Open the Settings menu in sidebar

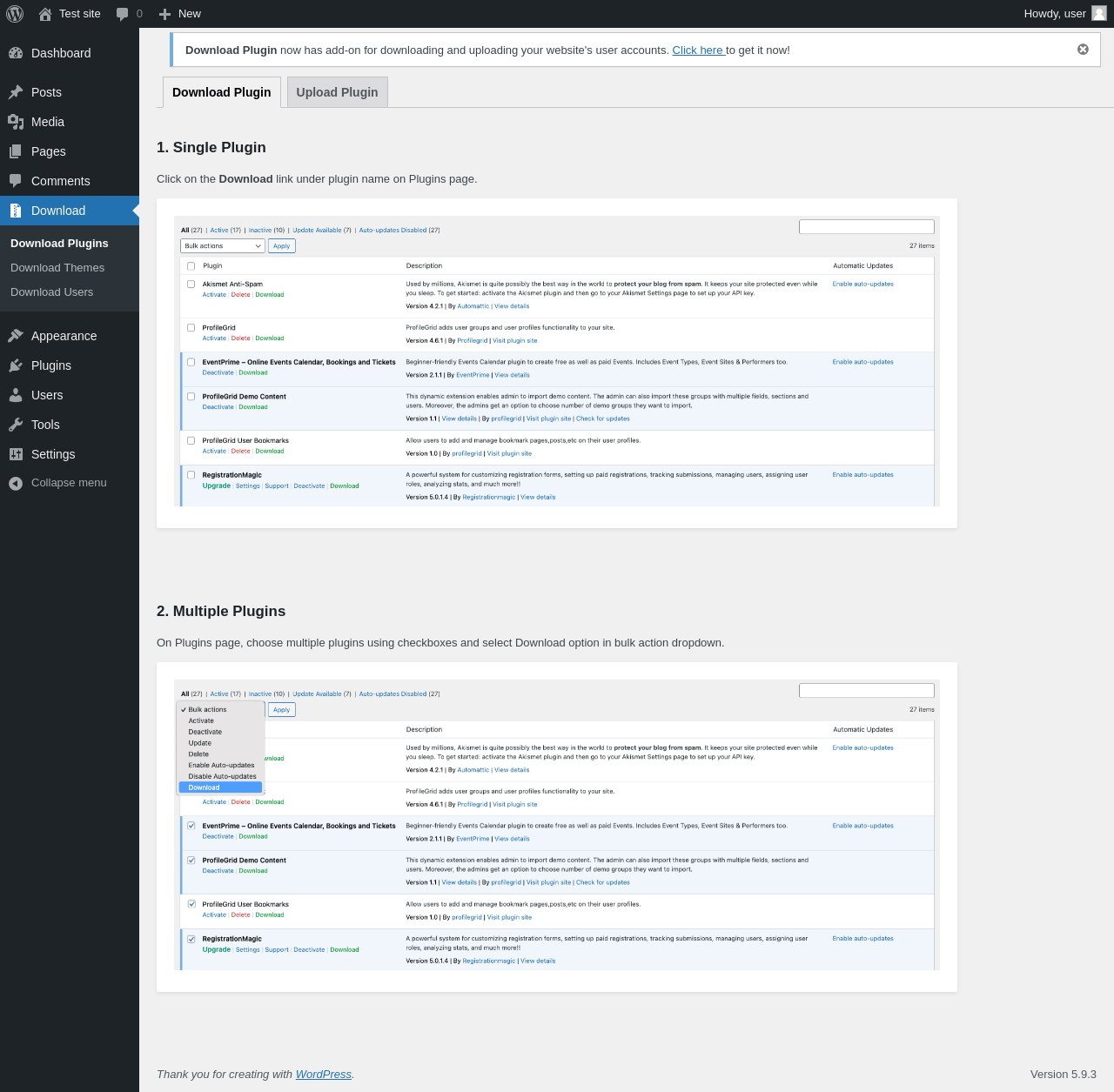click(x=53, y=454)
